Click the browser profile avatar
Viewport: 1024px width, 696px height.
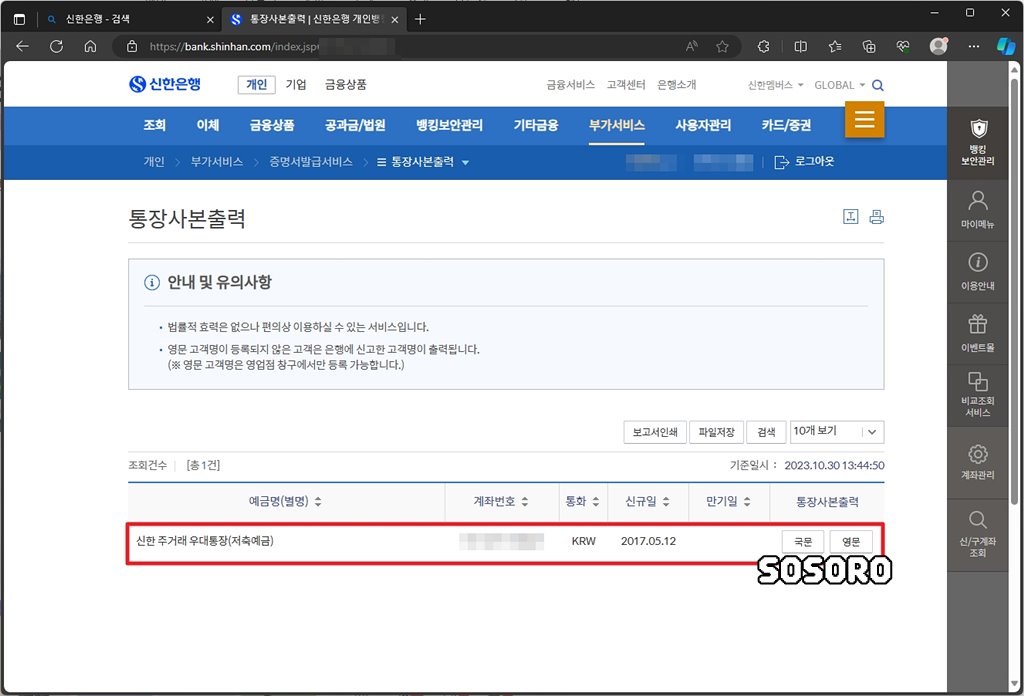tap(938, 46)
